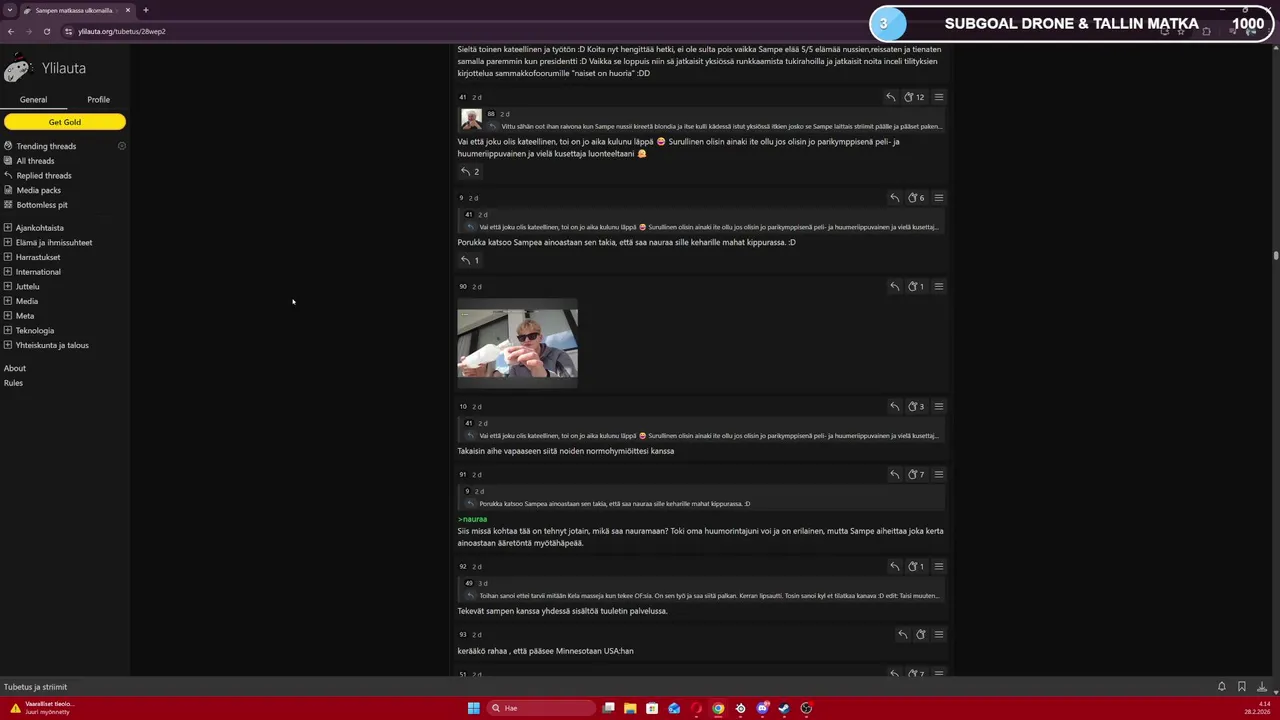Open Steam from the taskbar
This screenshot has height=720, width=1280.
pyautogui.click(x=784, y=708)
